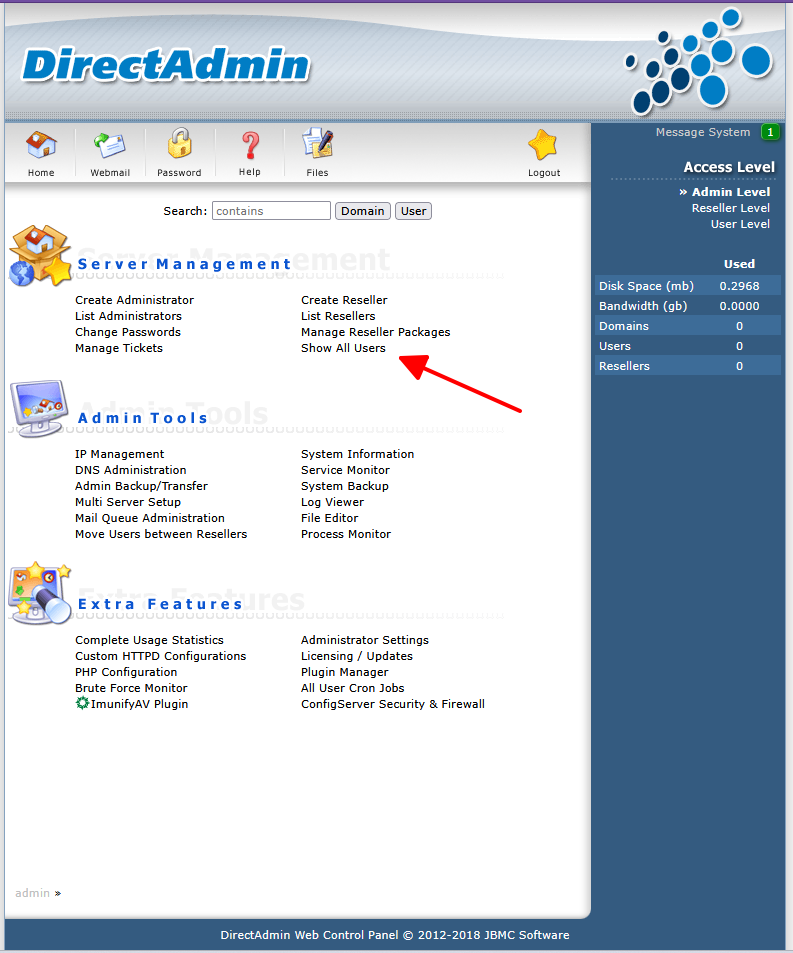The height and width of the screenshot is (953, 793).
Task: Open Create Reseller
Action: tap(344, 300)
